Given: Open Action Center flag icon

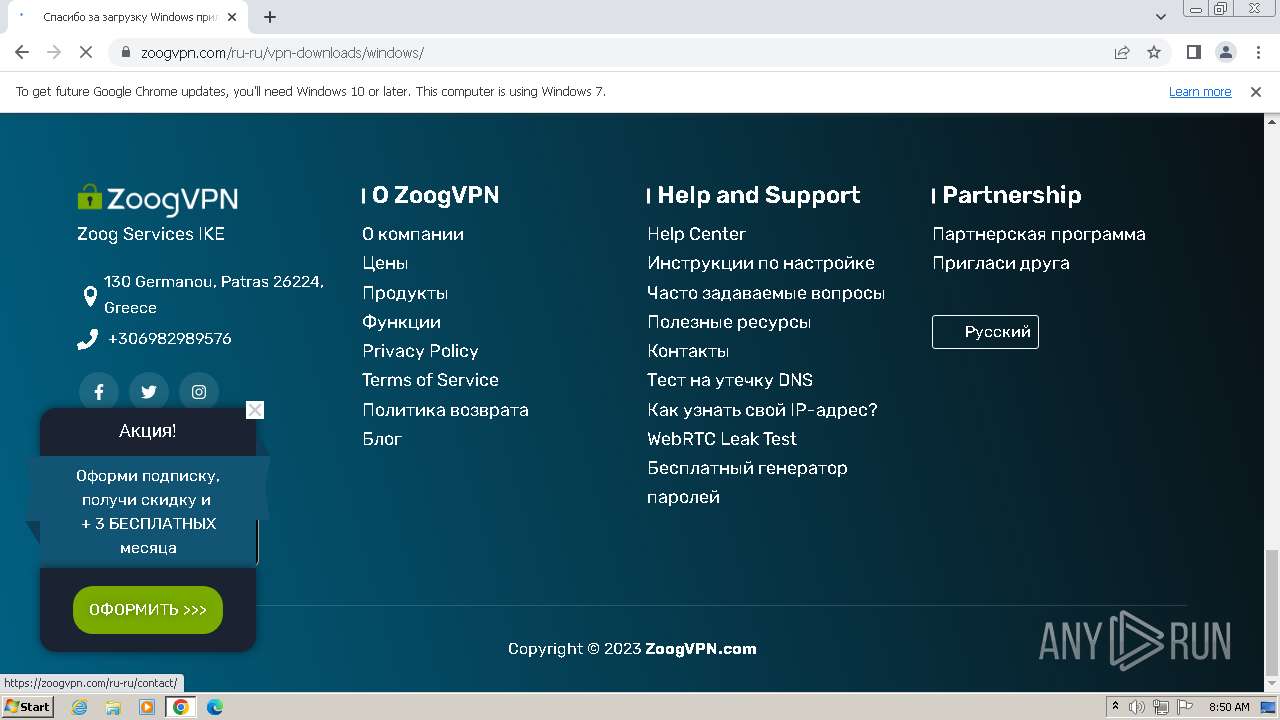Looking at the screenshot, I should [1184, 707].
